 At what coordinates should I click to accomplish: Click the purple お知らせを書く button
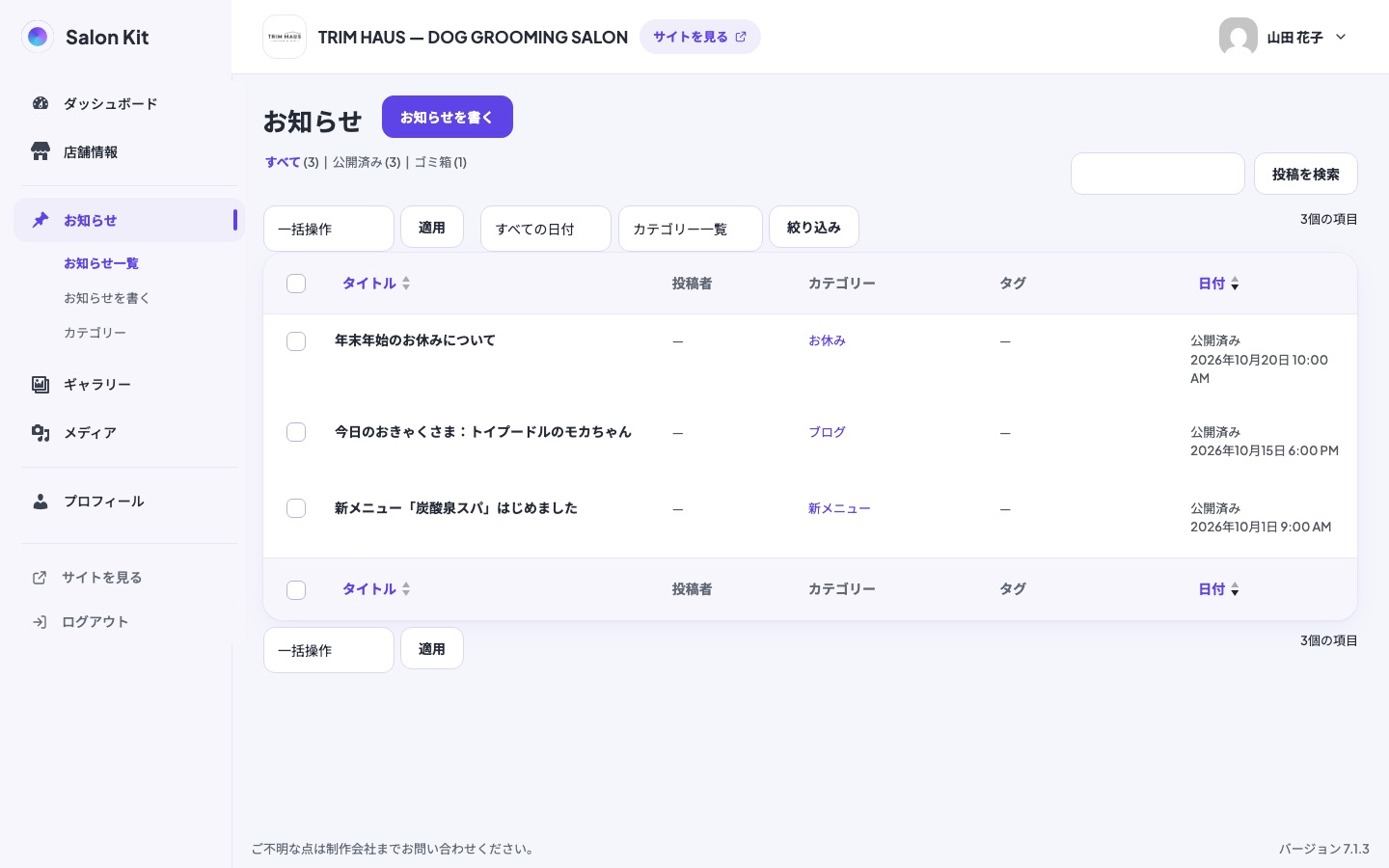[x=448, y=117]
